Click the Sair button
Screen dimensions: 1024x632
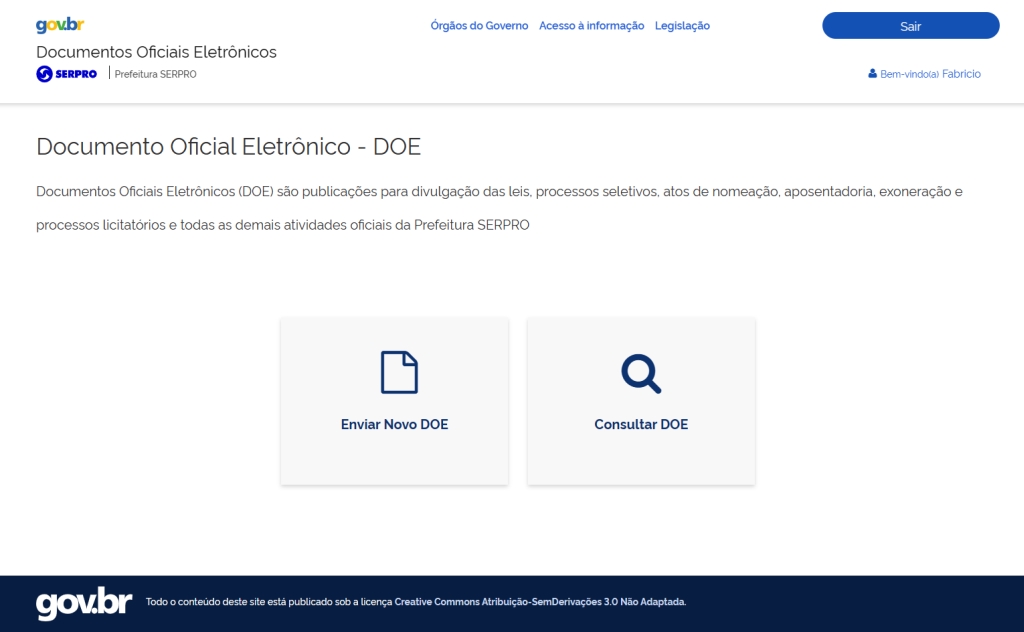910,25
